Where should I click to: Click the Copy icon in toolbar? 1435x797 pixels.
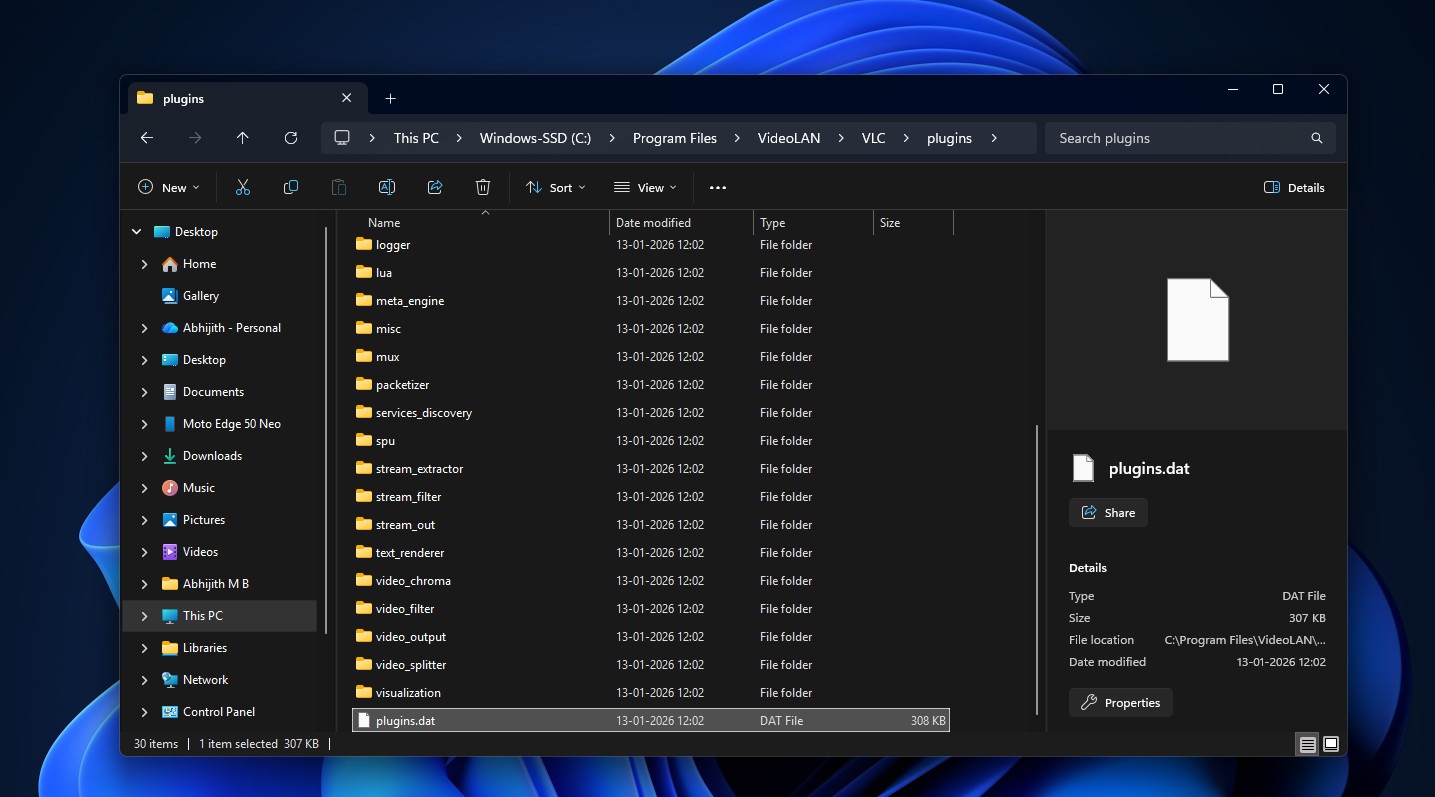(x=291, y=187)
